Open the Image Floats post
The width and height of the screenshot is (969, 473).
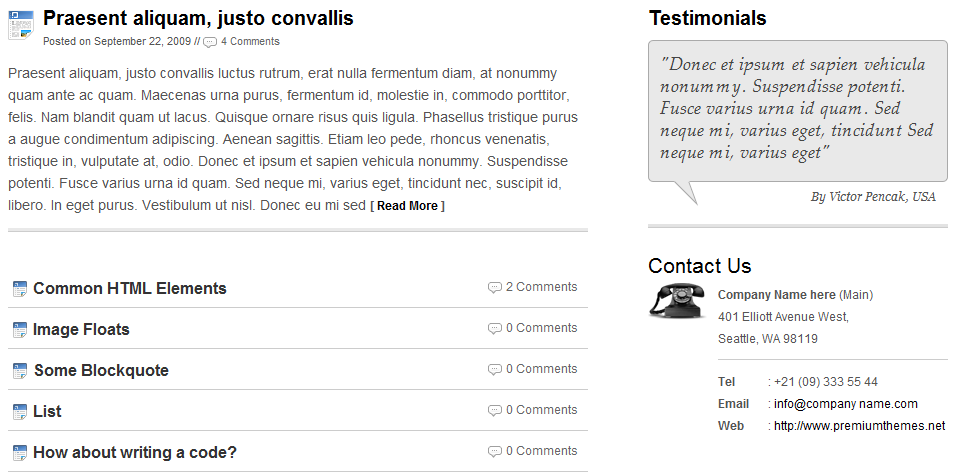pos(82,330)
